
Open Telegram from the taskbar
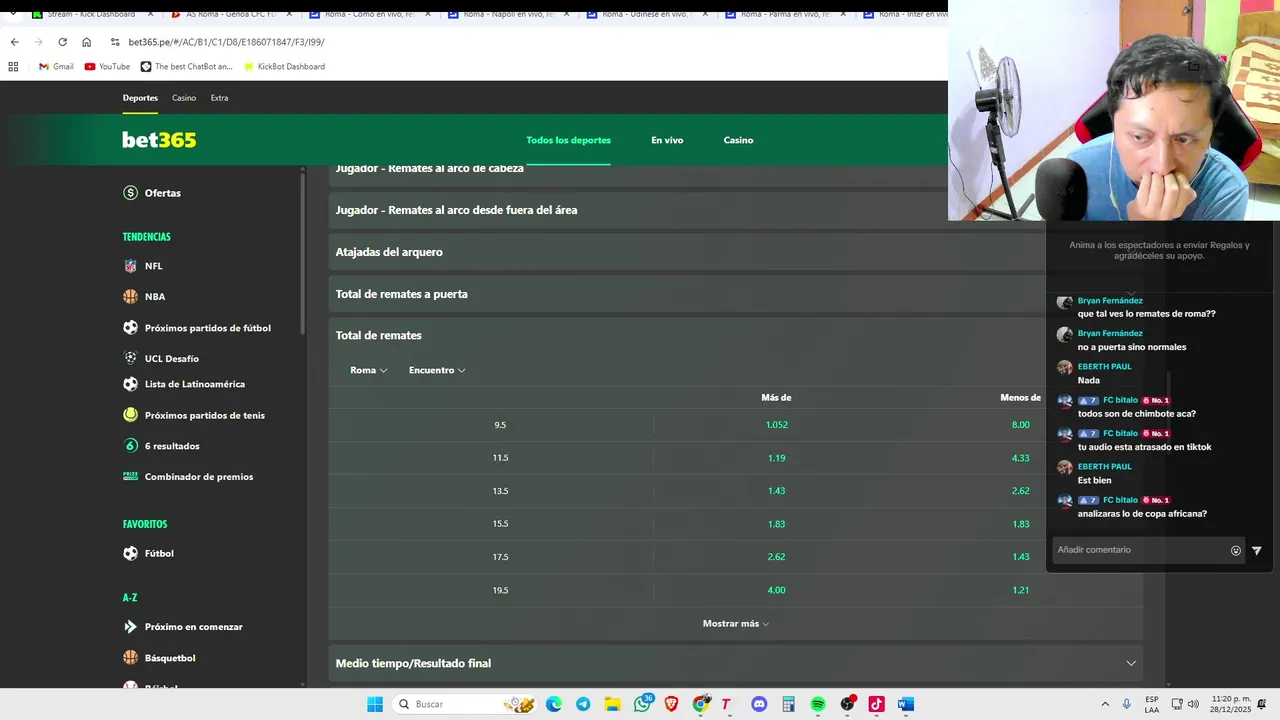583,704
